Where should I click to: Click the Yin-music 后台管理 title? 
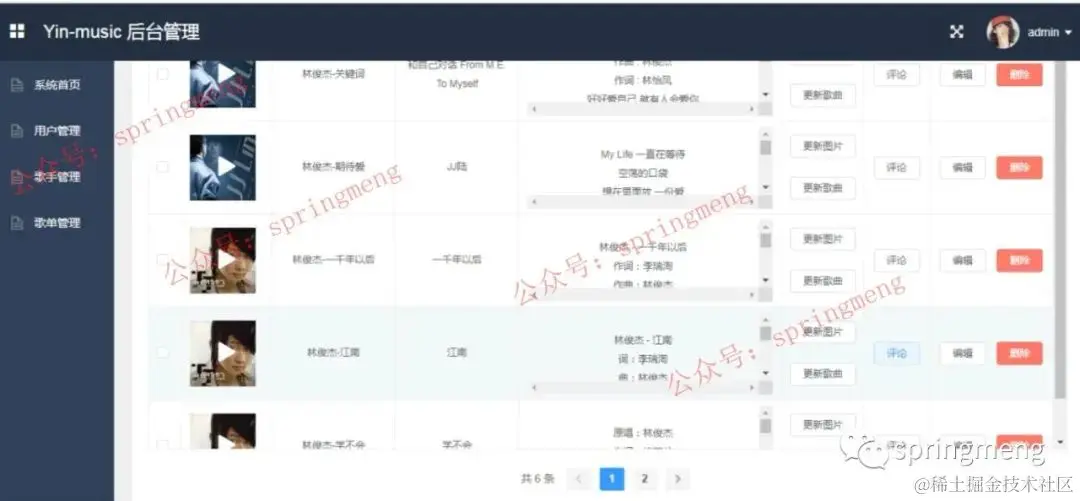pos(121,32)
